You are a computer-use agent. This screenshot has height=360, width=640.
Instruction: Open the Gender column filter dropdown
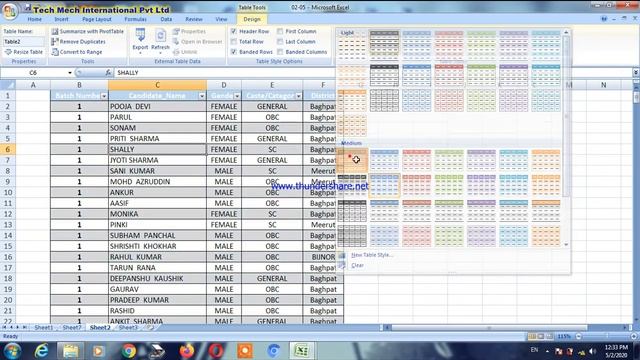[x=237, y=96]
